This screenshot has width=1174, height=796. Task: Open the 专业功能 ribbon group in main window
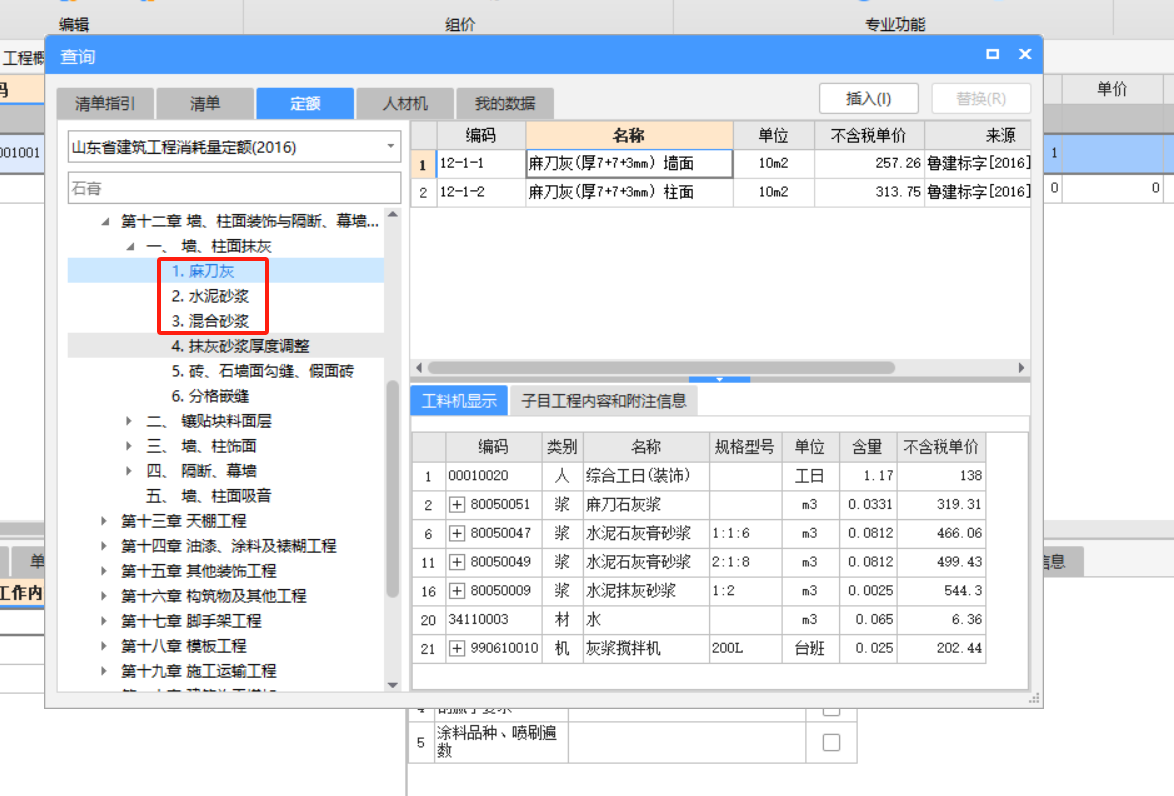tap(895, 24)
